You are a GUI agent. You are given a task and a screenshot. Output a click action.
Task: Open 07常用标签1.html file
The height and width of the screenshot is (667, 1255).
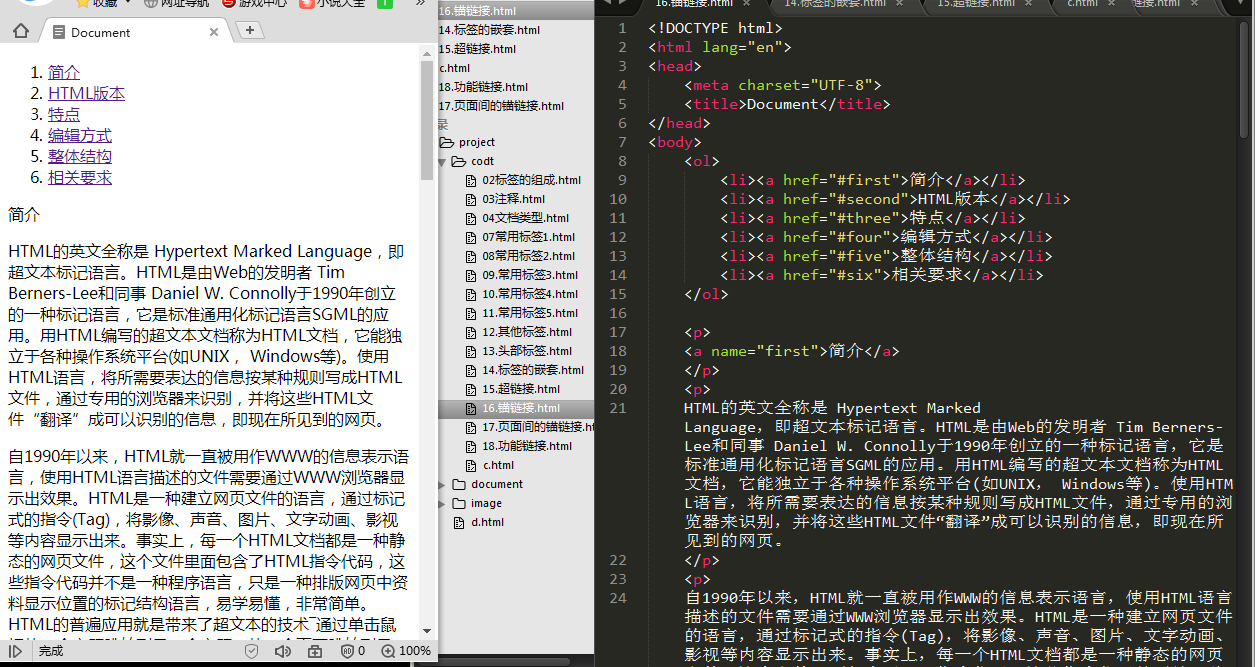(528, 237)
